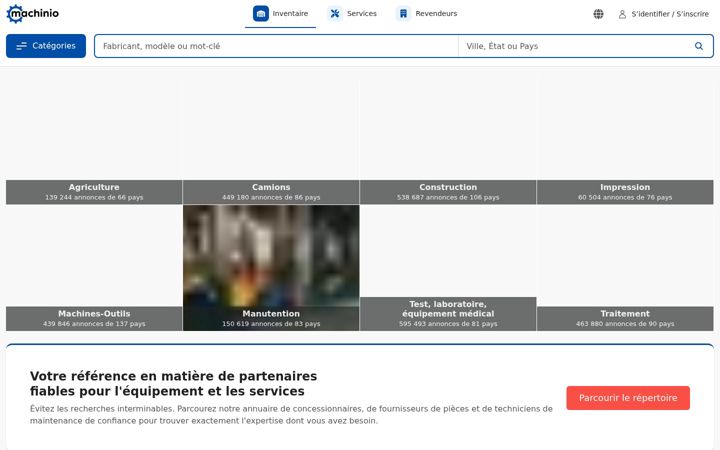Click '60 504 annonces de 76 pays' text
Viewport: 720px width, 450px height.
625,197
